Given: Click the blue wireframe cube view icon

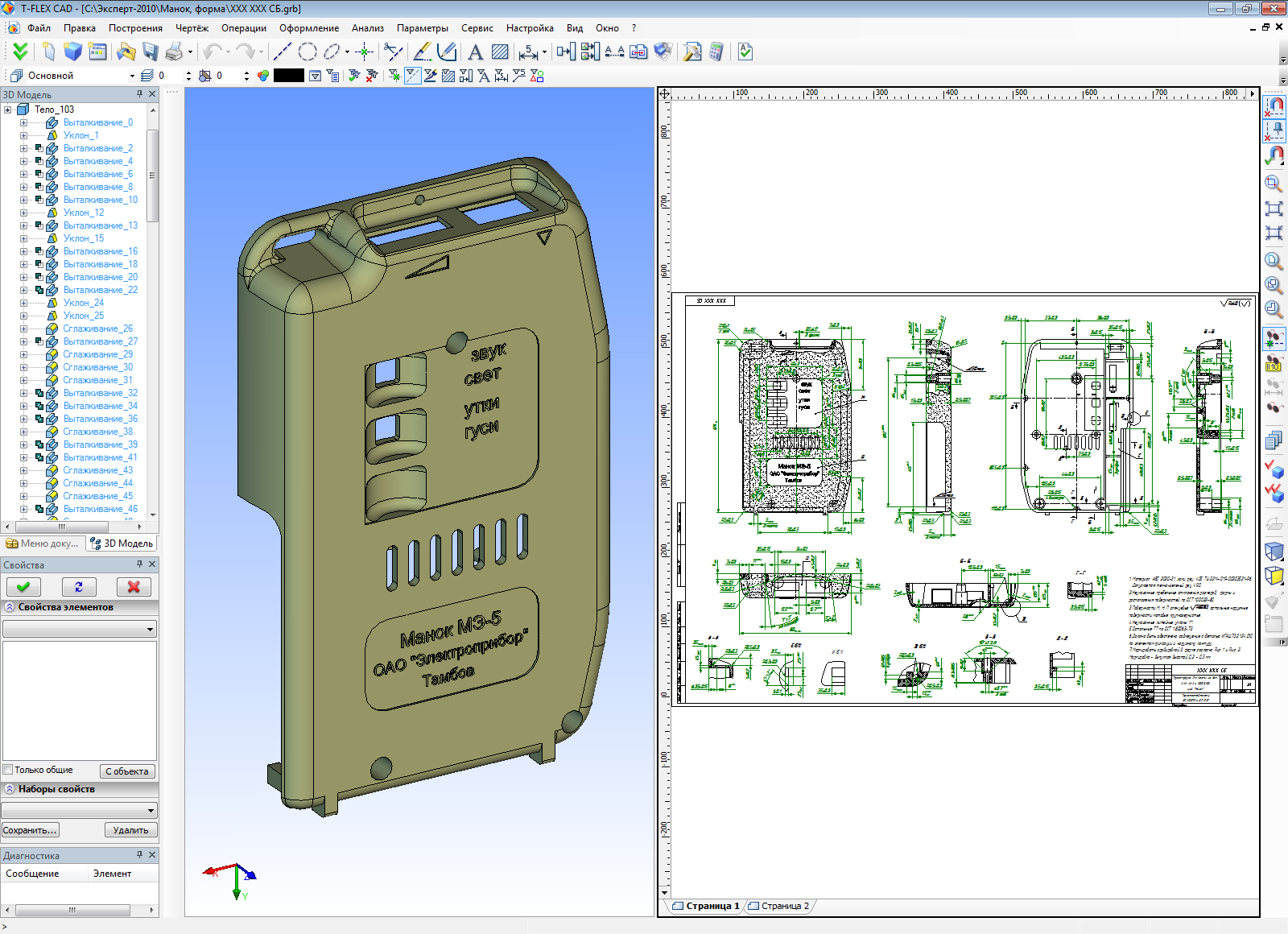Looking at the screenshot, I should click(1274, 551).
